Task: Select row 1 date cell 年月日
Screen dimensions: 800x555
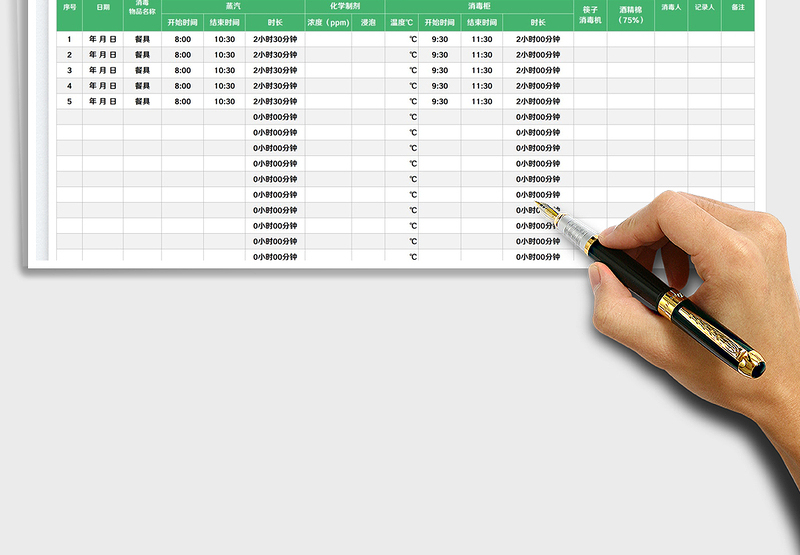Action: click(x=103, y=40)
